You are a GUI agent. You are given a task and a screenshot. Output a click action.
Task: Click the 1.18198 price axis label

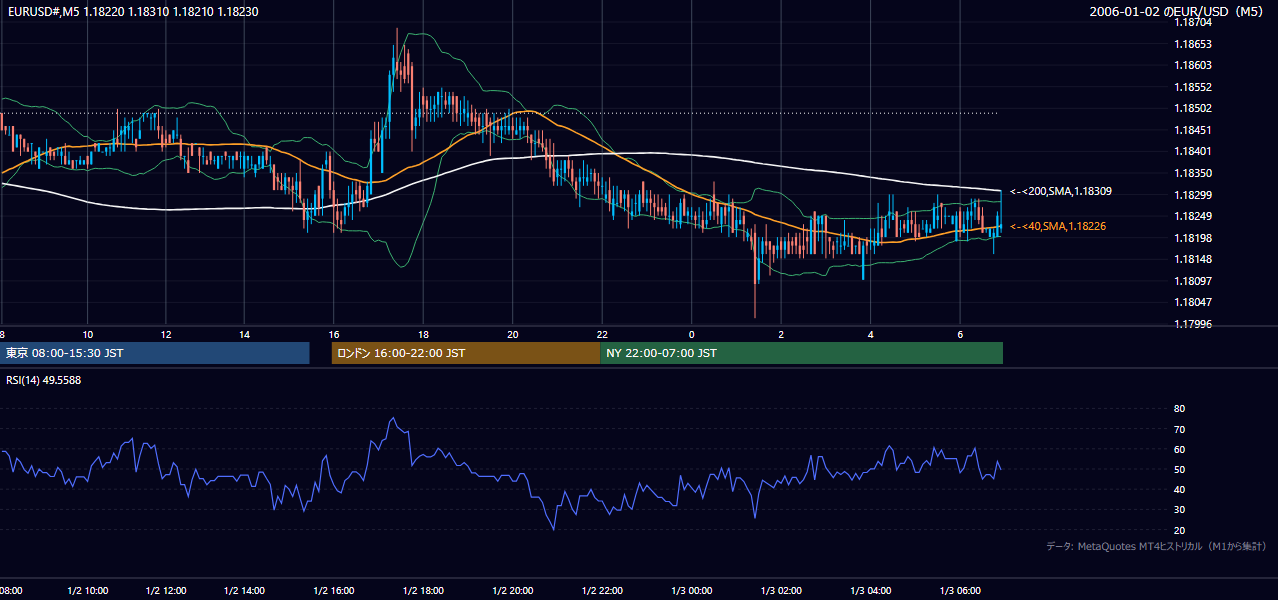(1193, 238)
